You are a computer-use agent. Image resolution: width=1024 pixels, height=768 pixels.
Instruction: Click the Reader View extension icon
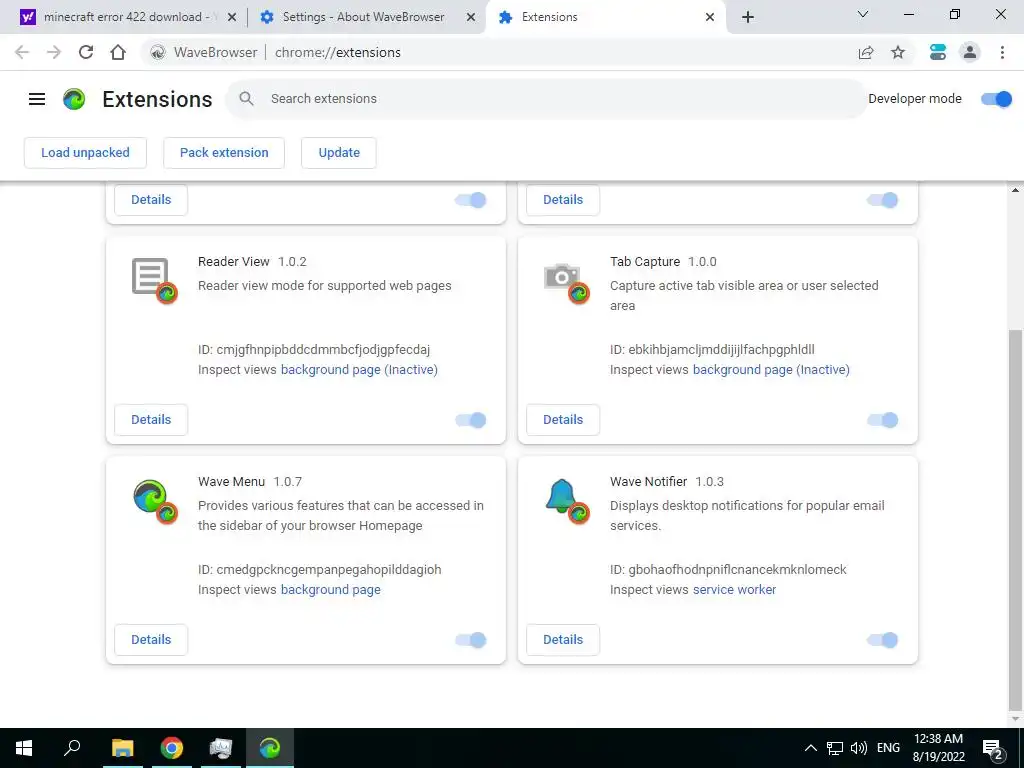(154, 280)
